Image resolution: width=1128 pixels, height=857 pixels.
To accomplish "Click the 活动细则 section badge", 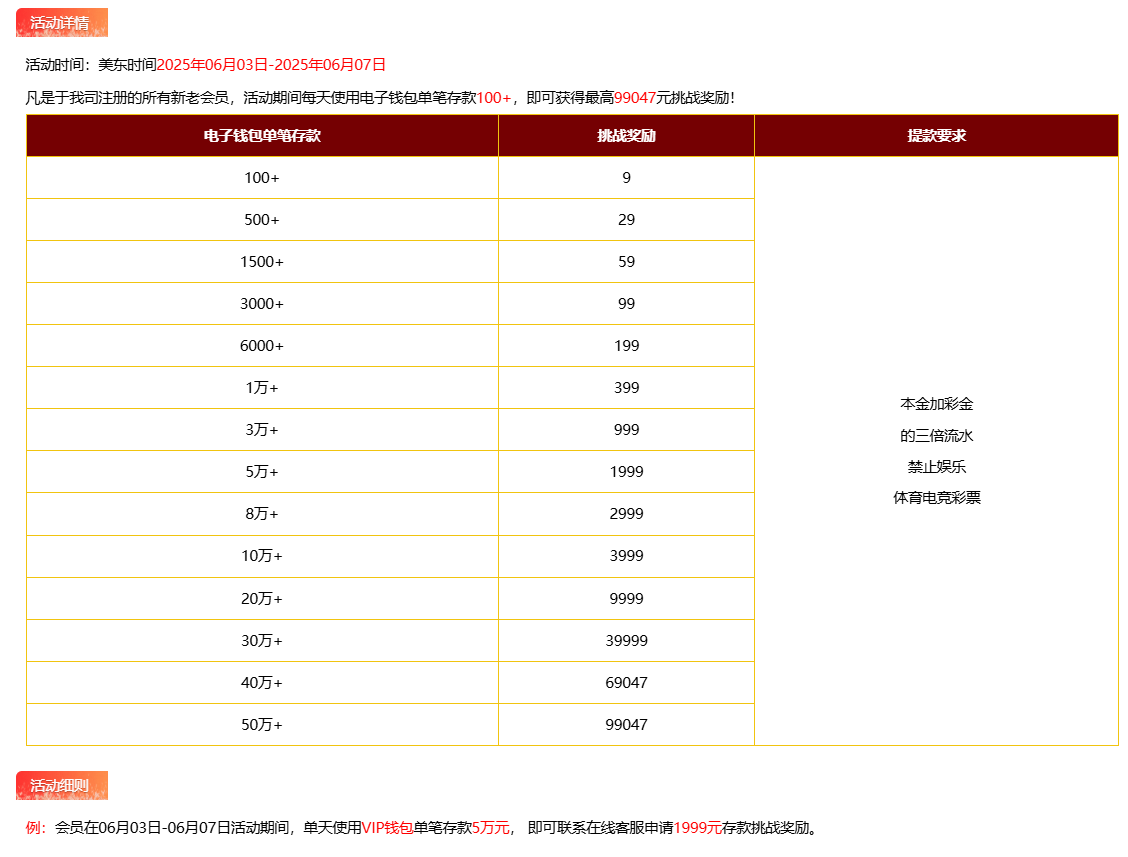I will [x=62, y=785].
